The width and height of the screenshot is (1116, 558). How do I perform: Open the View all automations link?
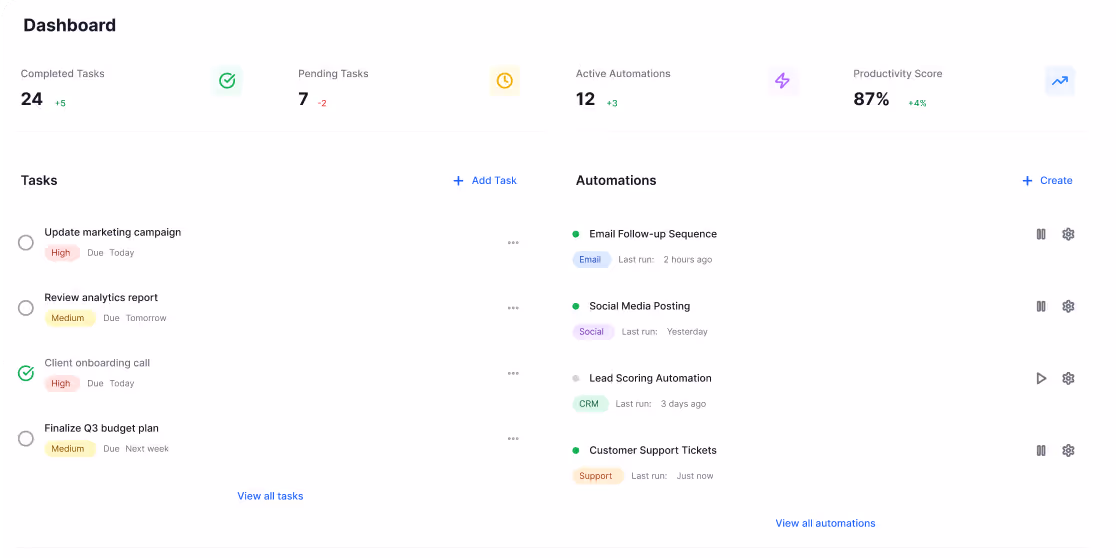[x=826, y=523]
